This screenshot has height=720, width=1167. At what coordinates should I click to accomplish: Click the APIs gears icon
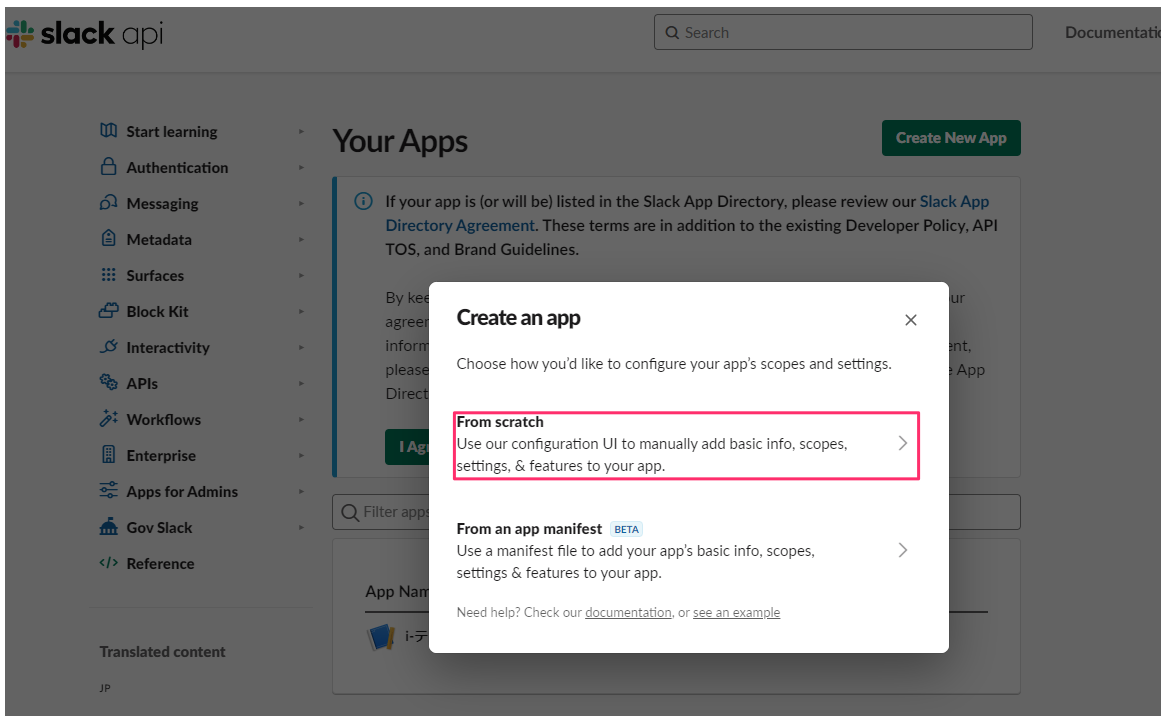point(109,382)
